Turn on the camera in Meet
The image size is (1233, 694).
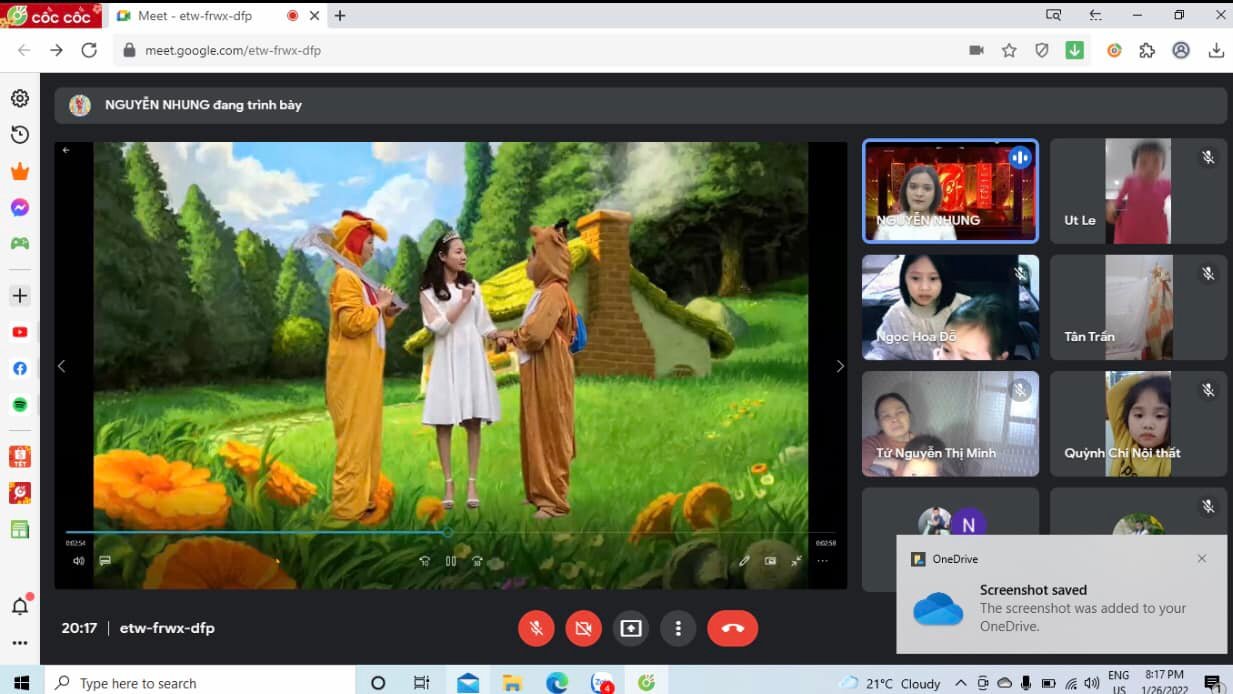click(x=583, y=628)
